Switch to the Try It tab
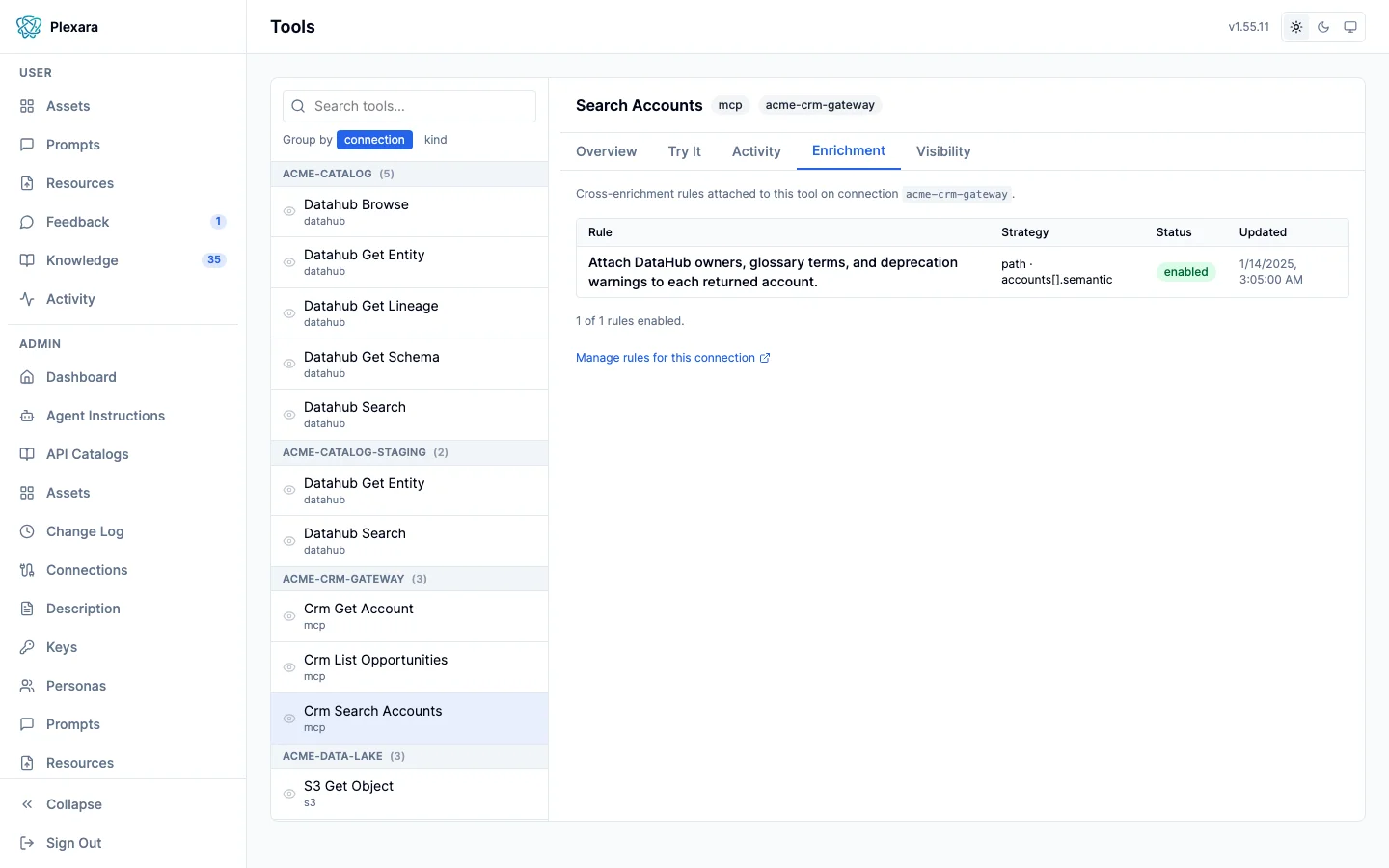This screenshot has height=868, width=1389. click(x=684, y=151)
